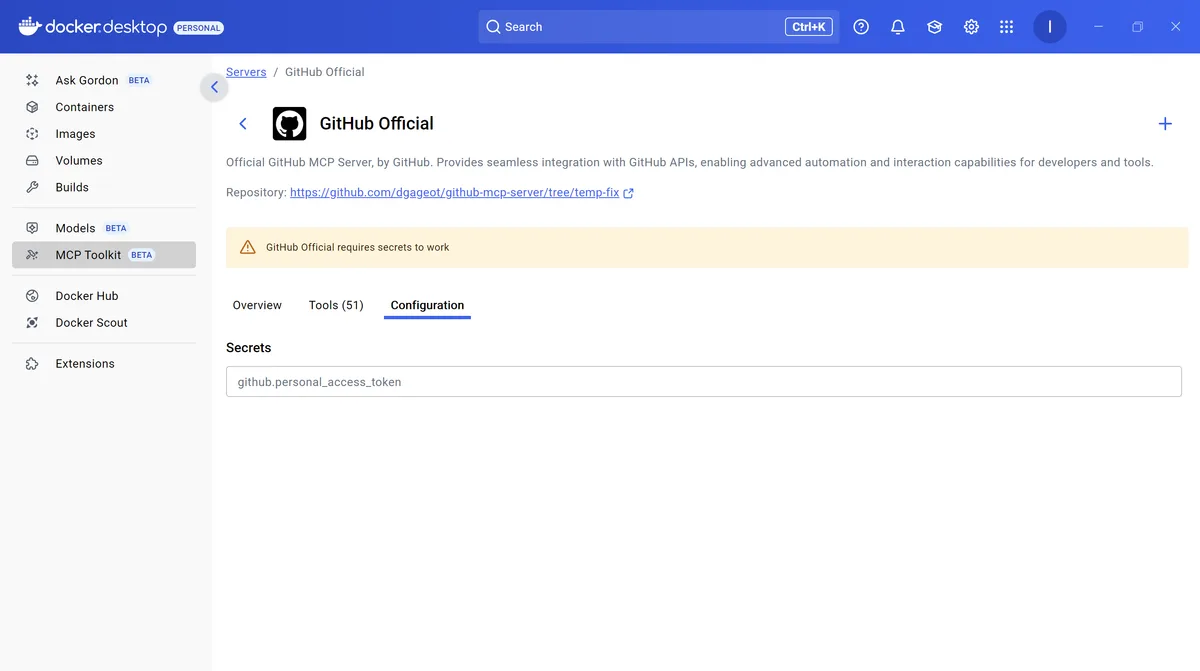Open the user account avatar
The width and height of the screenshot is (1200, 671).
click(1050, 27)
